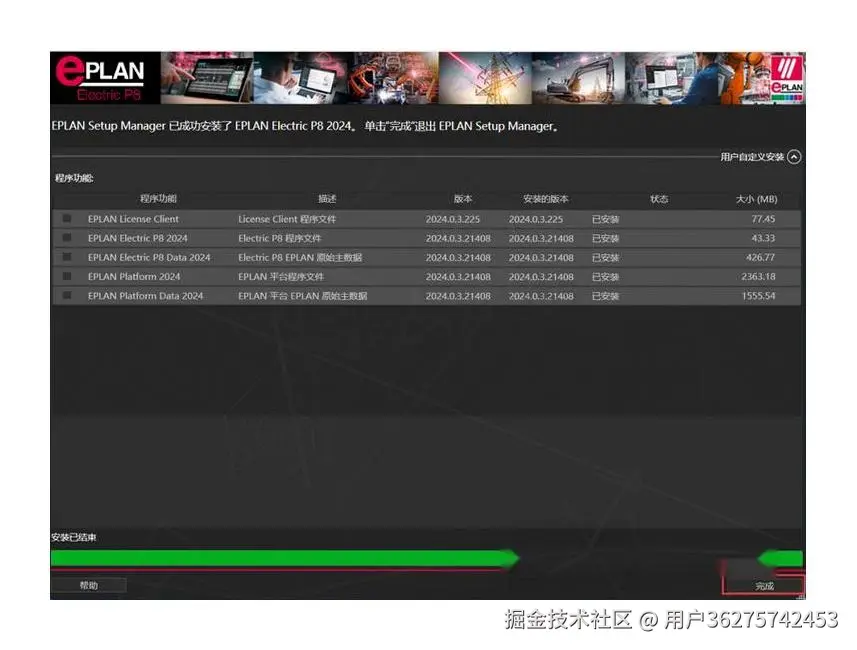Image resolution: width=857 pixels, height=650 pixels.
Task: Click size value 77.45
Action: pos(763,219)
